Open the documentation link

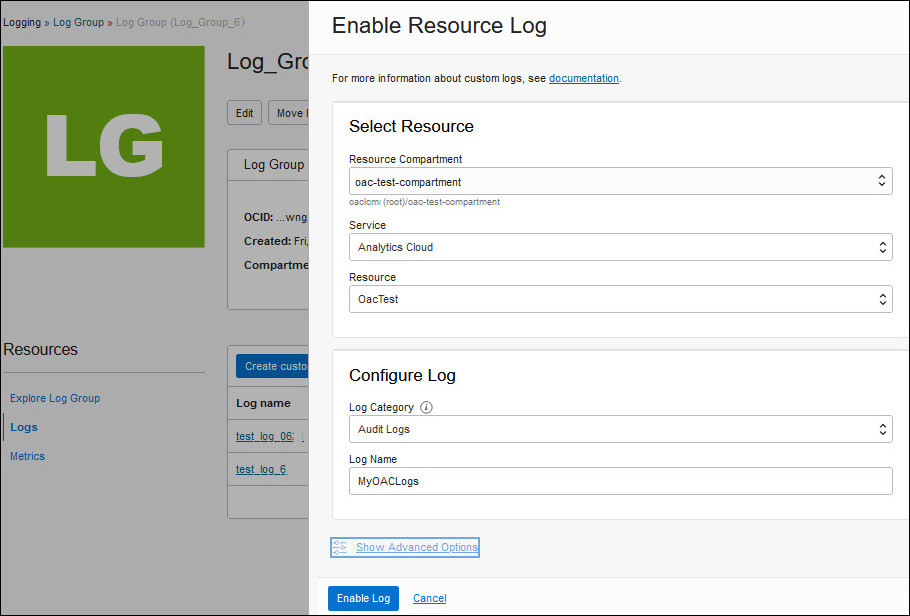pos(584,77)
